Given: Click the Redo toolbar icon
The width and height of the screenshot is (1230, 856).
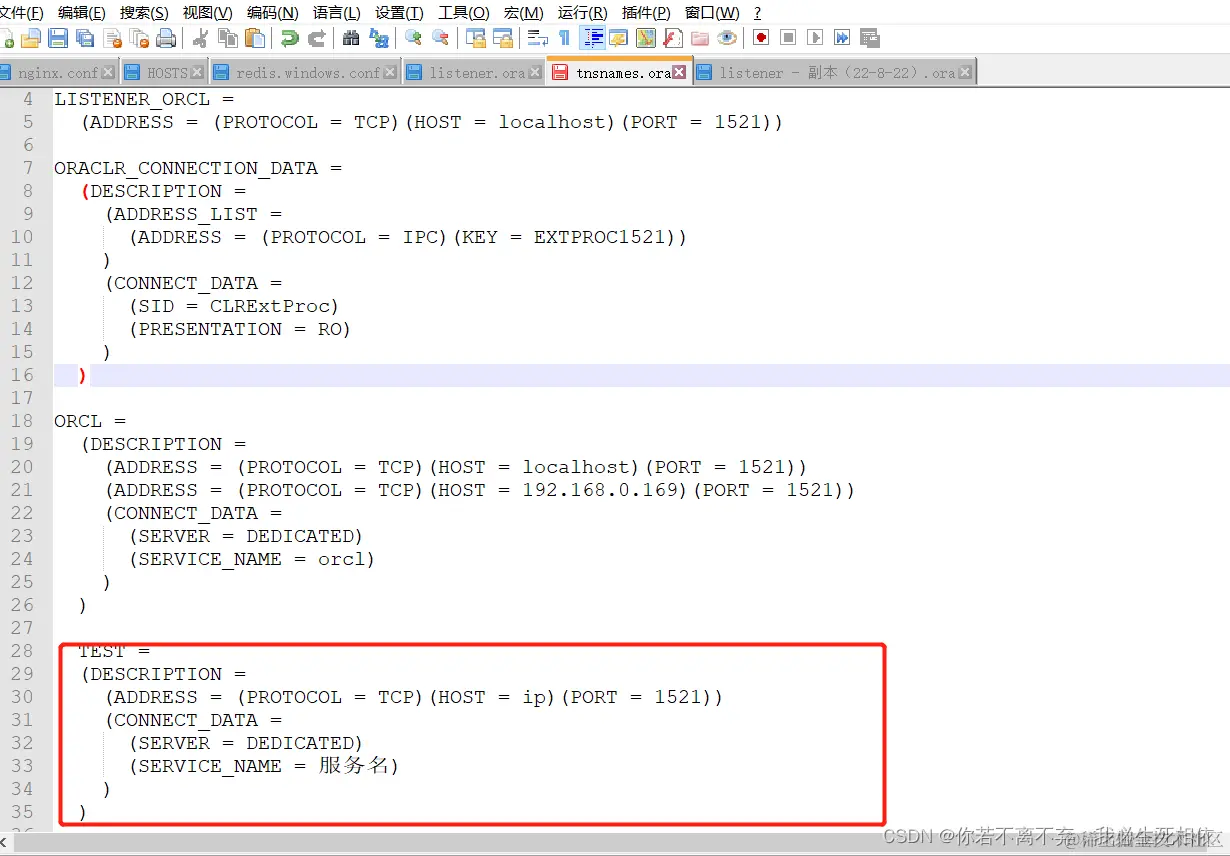Looking at the screenshot, I should click(317, 38).
